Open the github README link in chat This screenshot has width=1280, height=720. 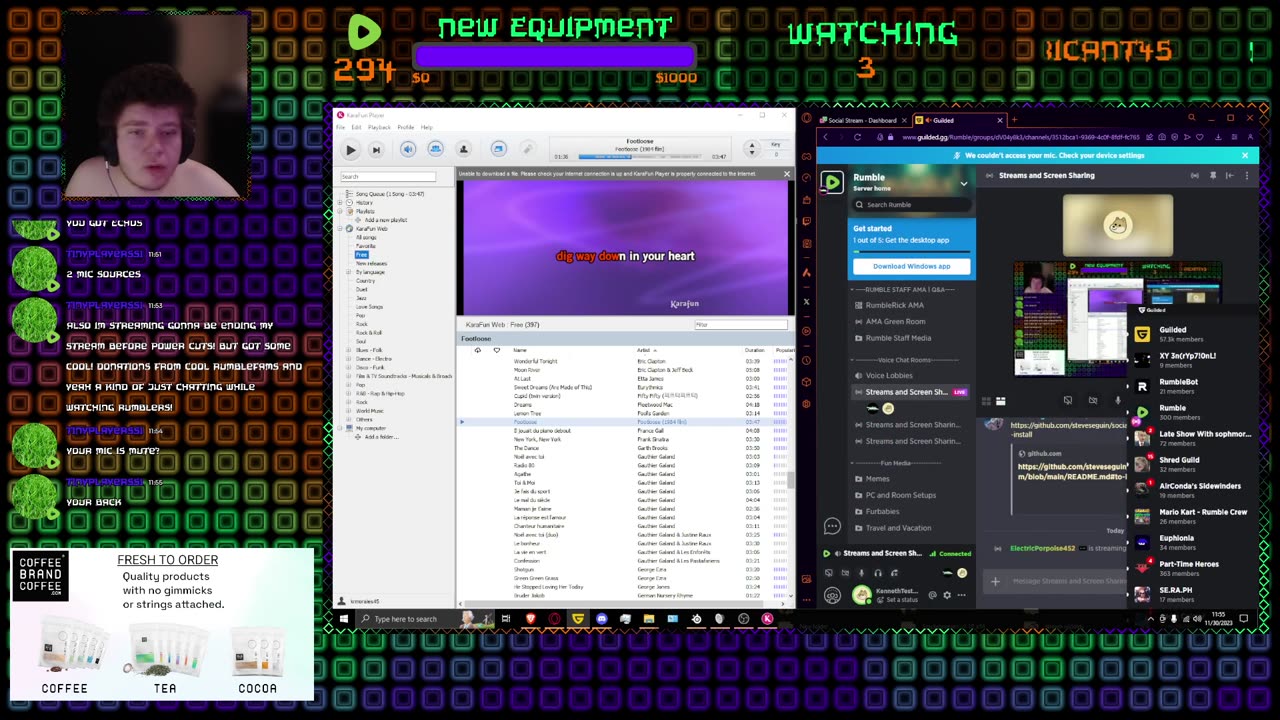click(1072, 471)
